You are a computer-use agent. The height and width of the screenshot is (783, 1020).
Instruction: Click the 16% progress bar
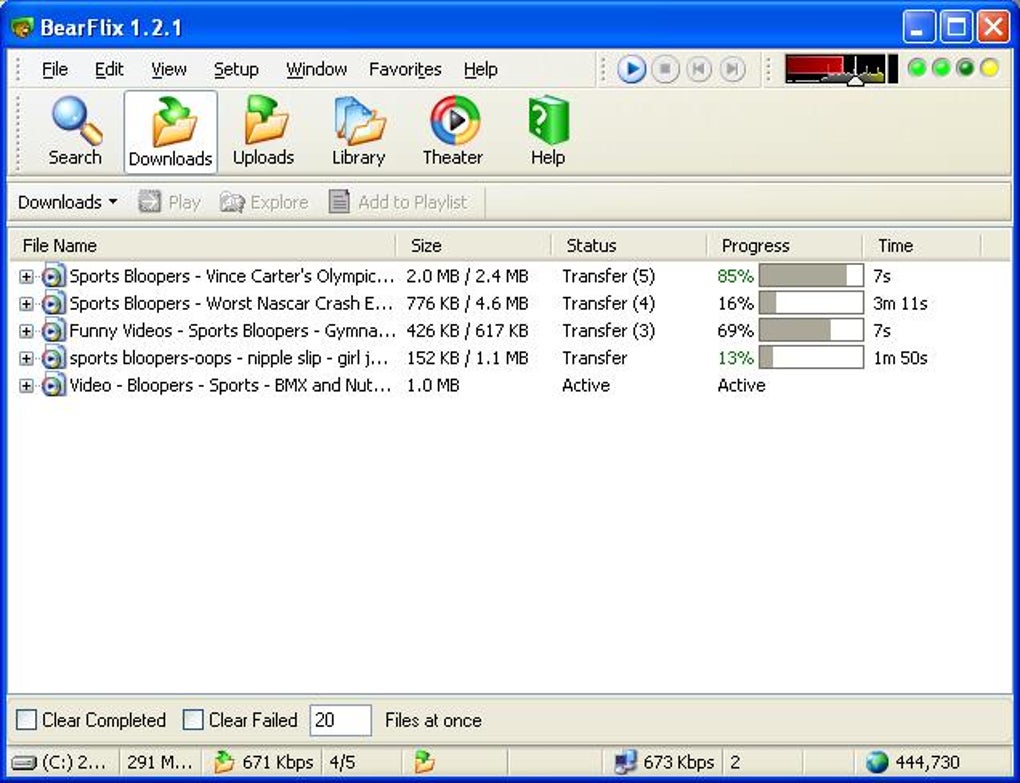pyautogui.click(x=811, y=303)
